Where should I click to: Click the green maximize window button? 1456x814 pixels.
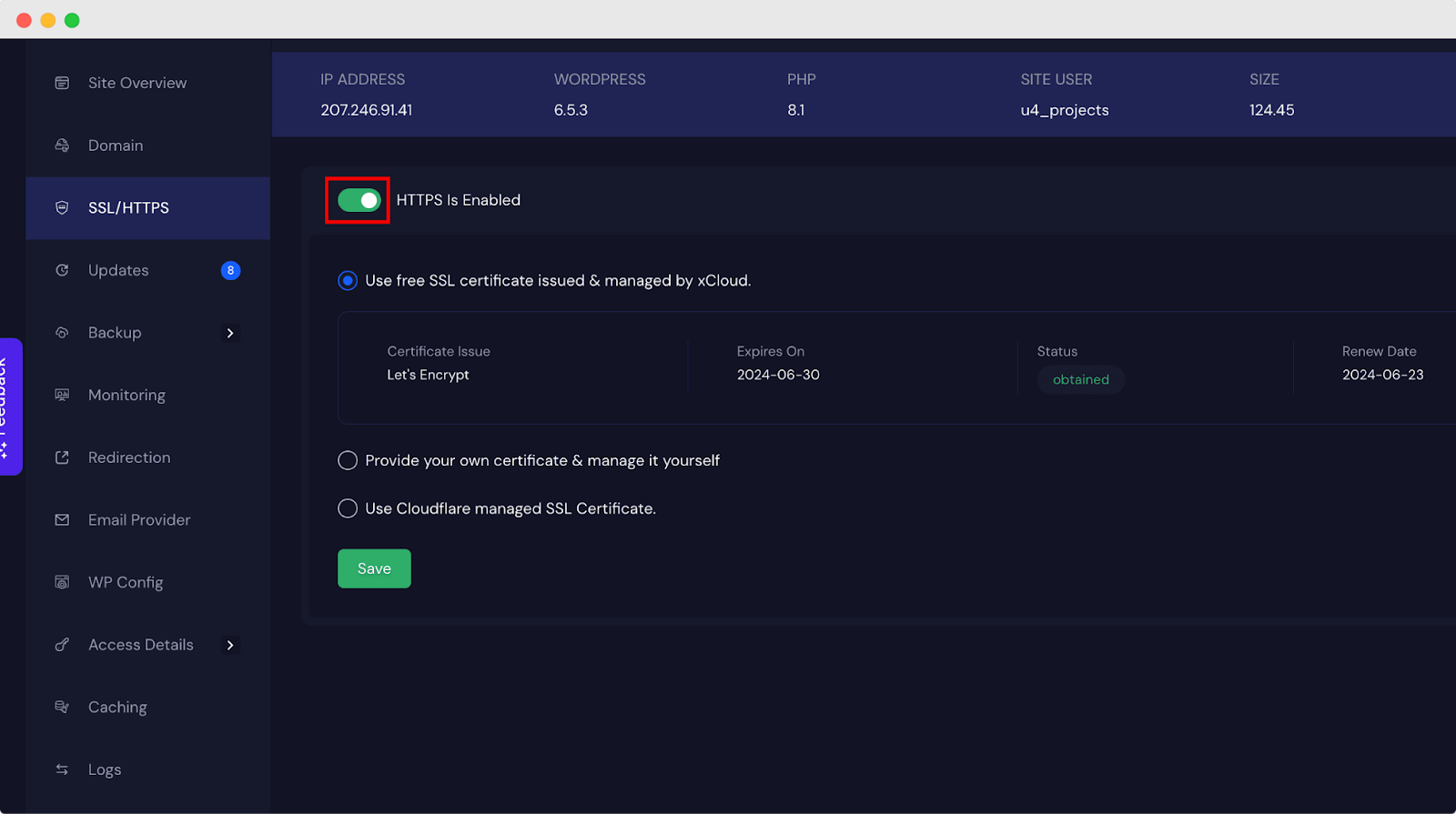click(x=72, y=20)
